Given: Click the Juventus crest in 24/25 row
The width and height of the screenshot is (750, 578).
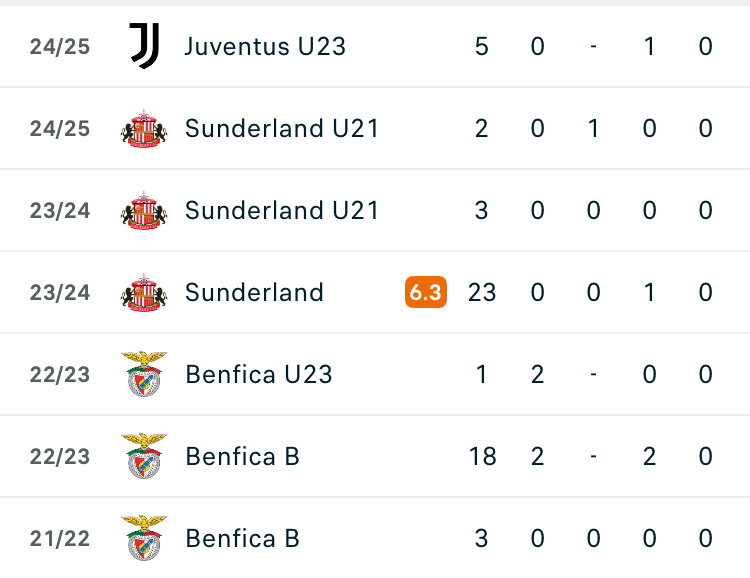Looking at the screenshot, I should (x=144, y=46).
